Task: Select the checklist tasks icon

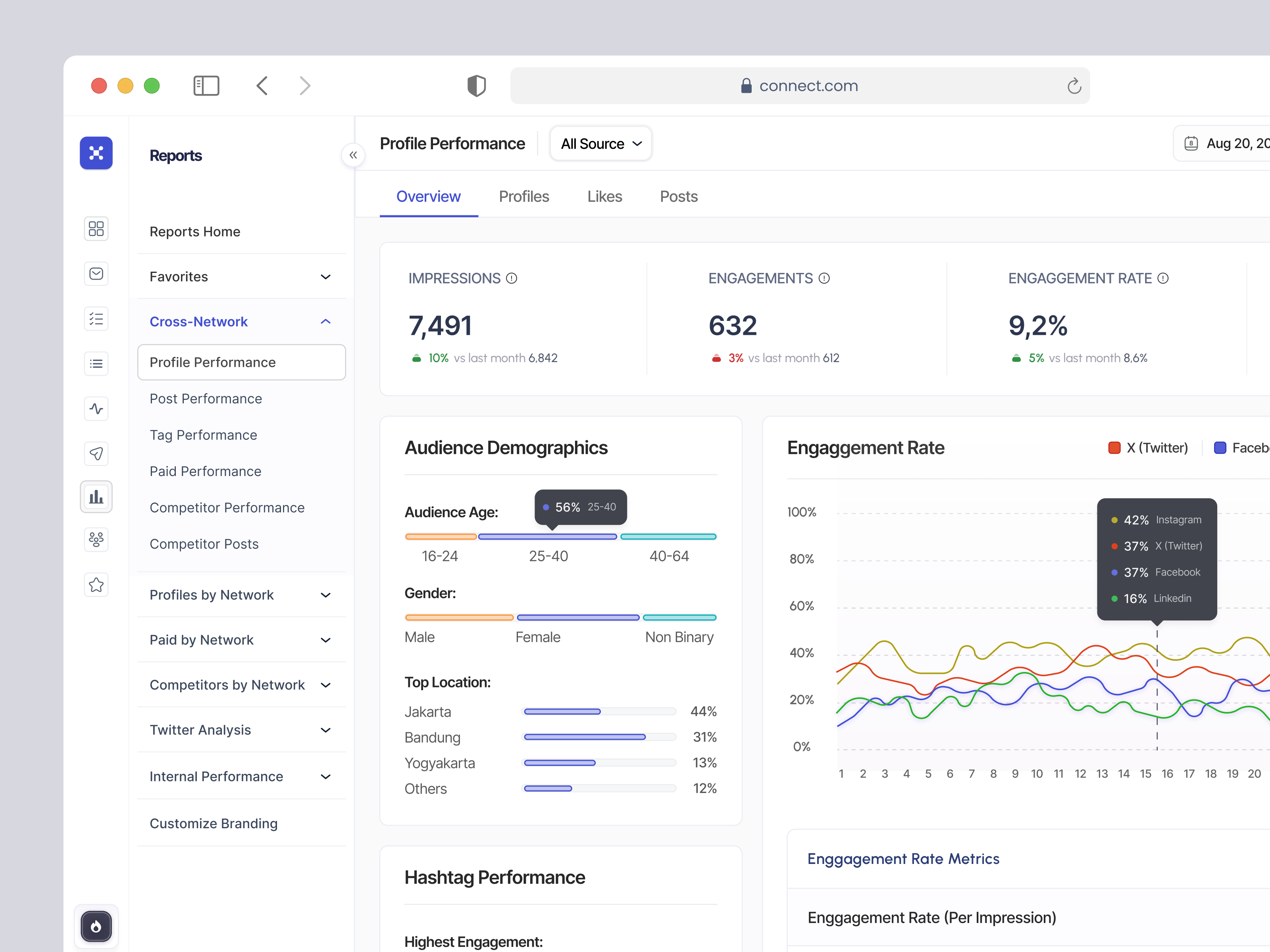Action: coord(96,319)
